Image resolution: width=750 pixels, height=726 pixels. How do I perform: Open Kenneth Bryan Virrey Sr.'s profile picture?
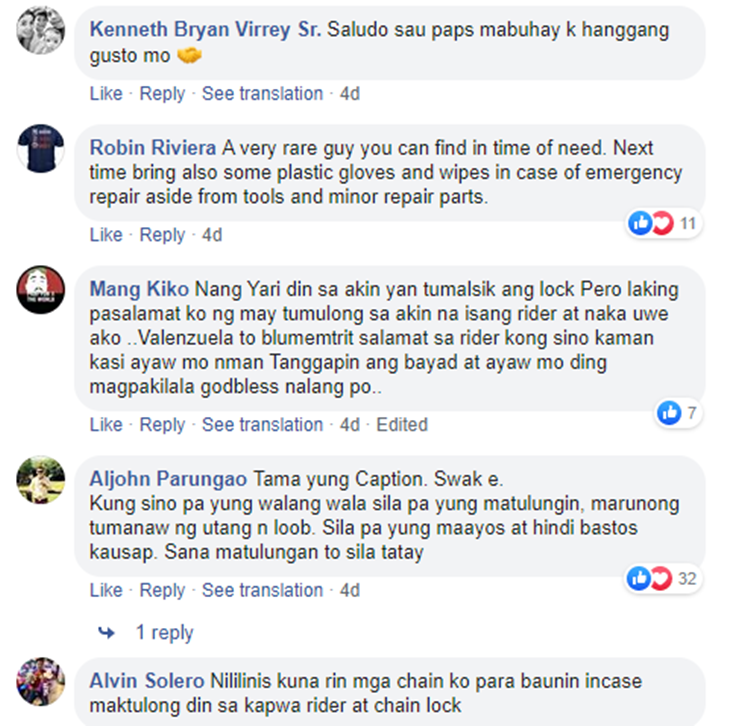click(x=41, y=30)
